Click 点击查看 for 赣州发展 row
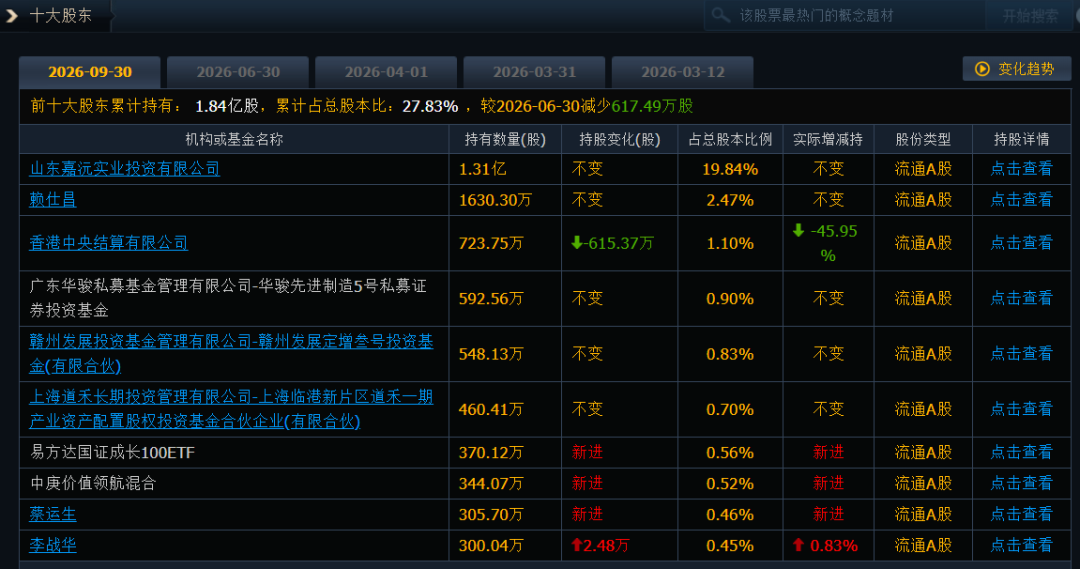Image resolution: width=1080 pixels, height=569 pixels. 1021,353
